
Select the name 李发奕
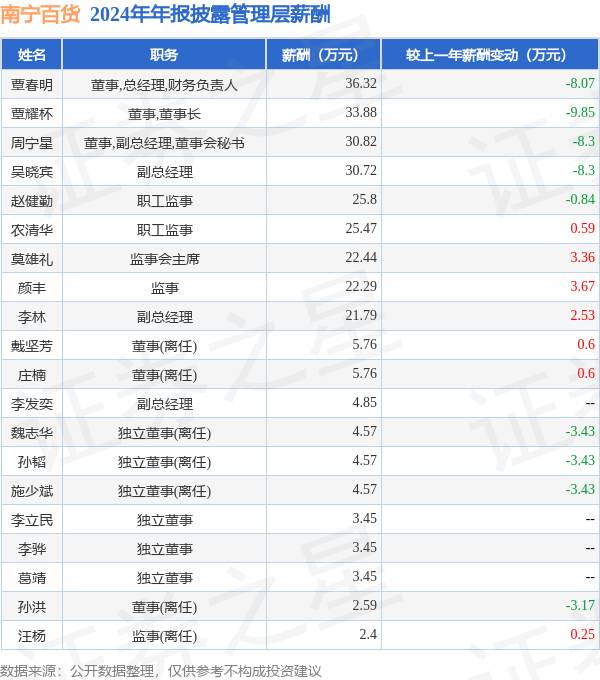32,404
